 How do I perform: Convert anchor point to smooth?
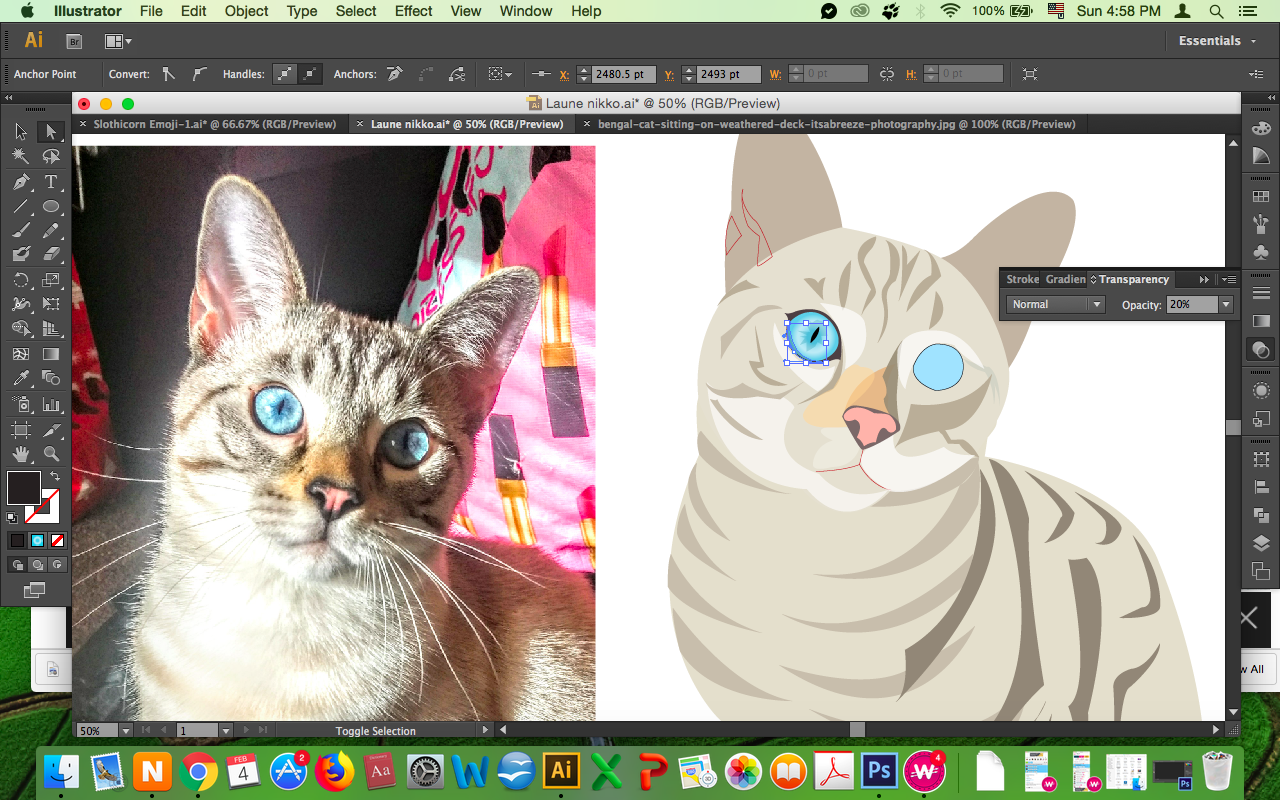tap(199, 74)
